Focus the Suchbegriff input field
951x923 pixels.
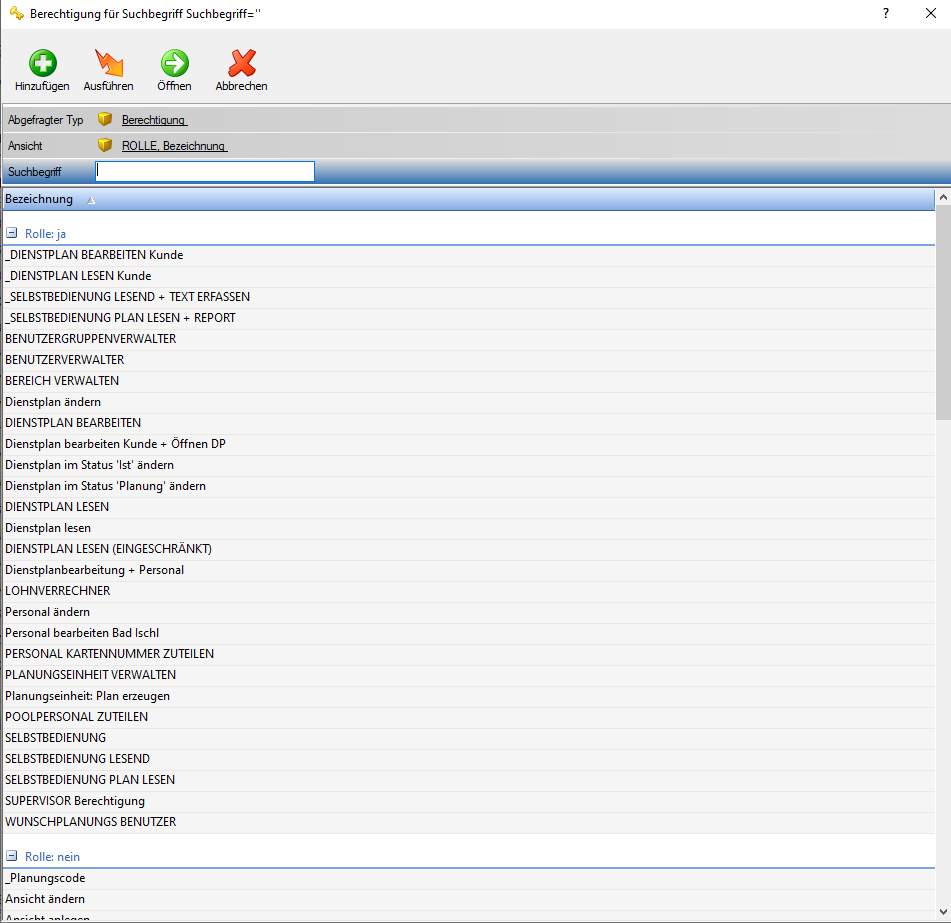coord(205,172)
